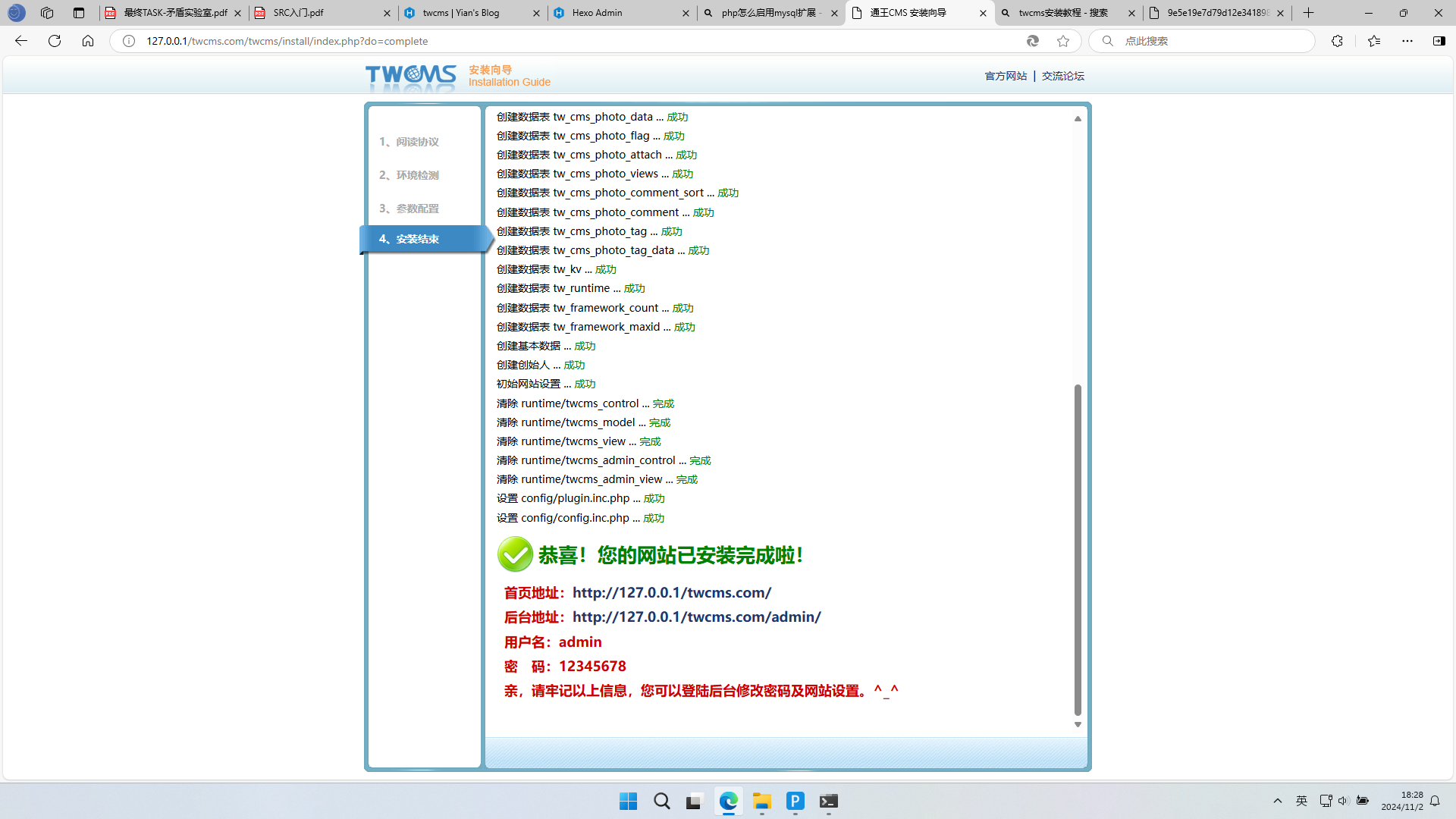Click log line 创建数据表 tw_kv
Screen dimensions: 1456x819
coord(557,269)
